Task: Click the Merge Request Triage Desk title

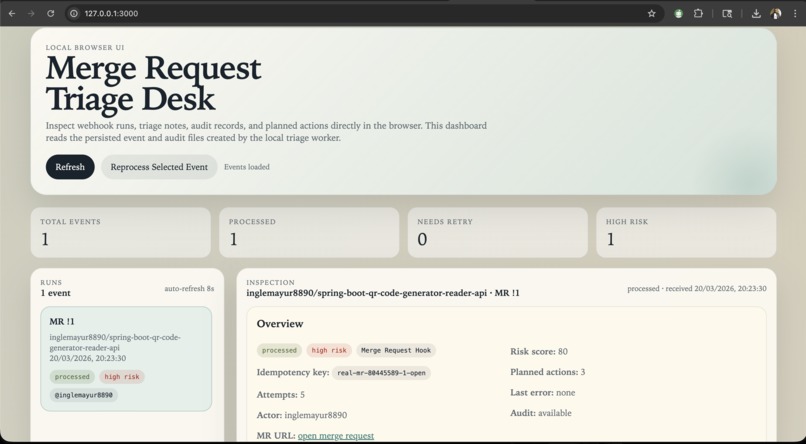Action: point(153,83)
